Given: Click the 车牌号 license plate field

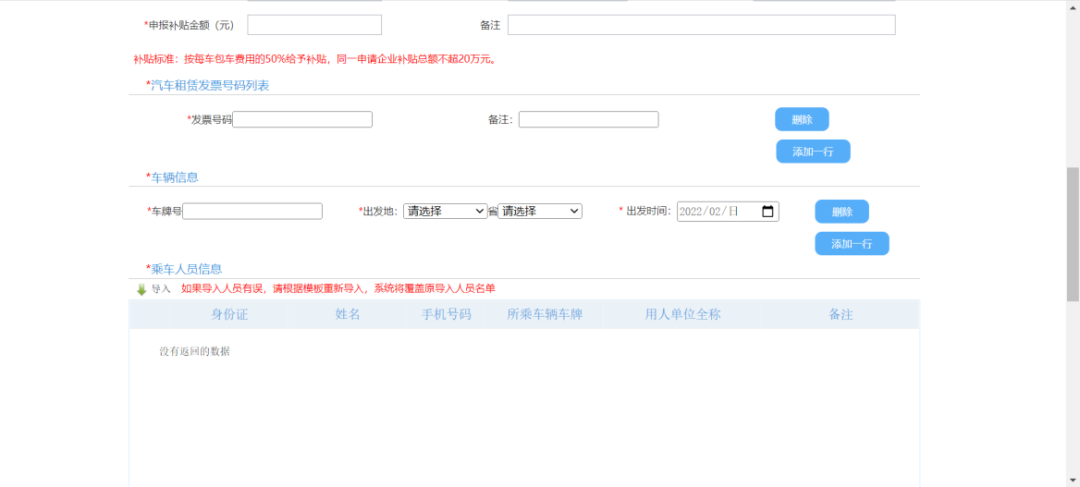Looking at the screenshot, I should point(252,211).
